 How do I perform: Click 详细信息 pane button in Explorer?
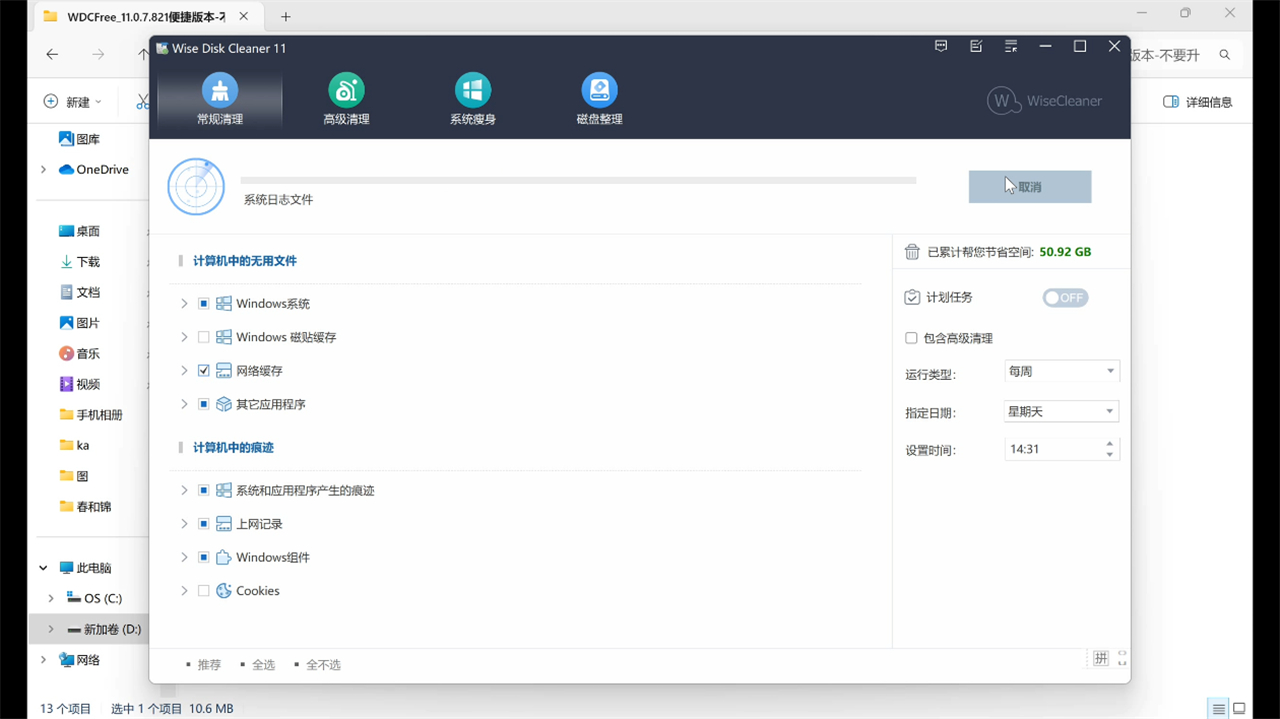(1197, 102)
